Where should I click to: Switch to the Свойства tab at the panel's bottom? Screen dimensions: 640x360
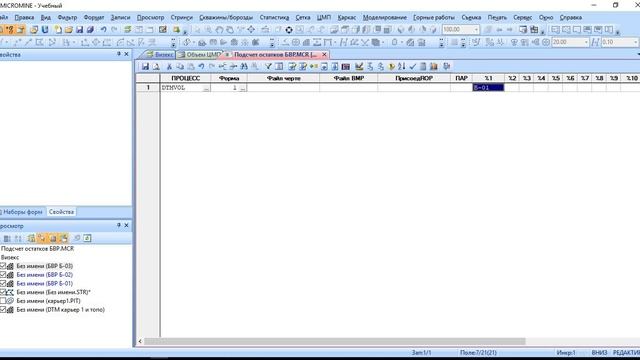[x=61, y=212]
